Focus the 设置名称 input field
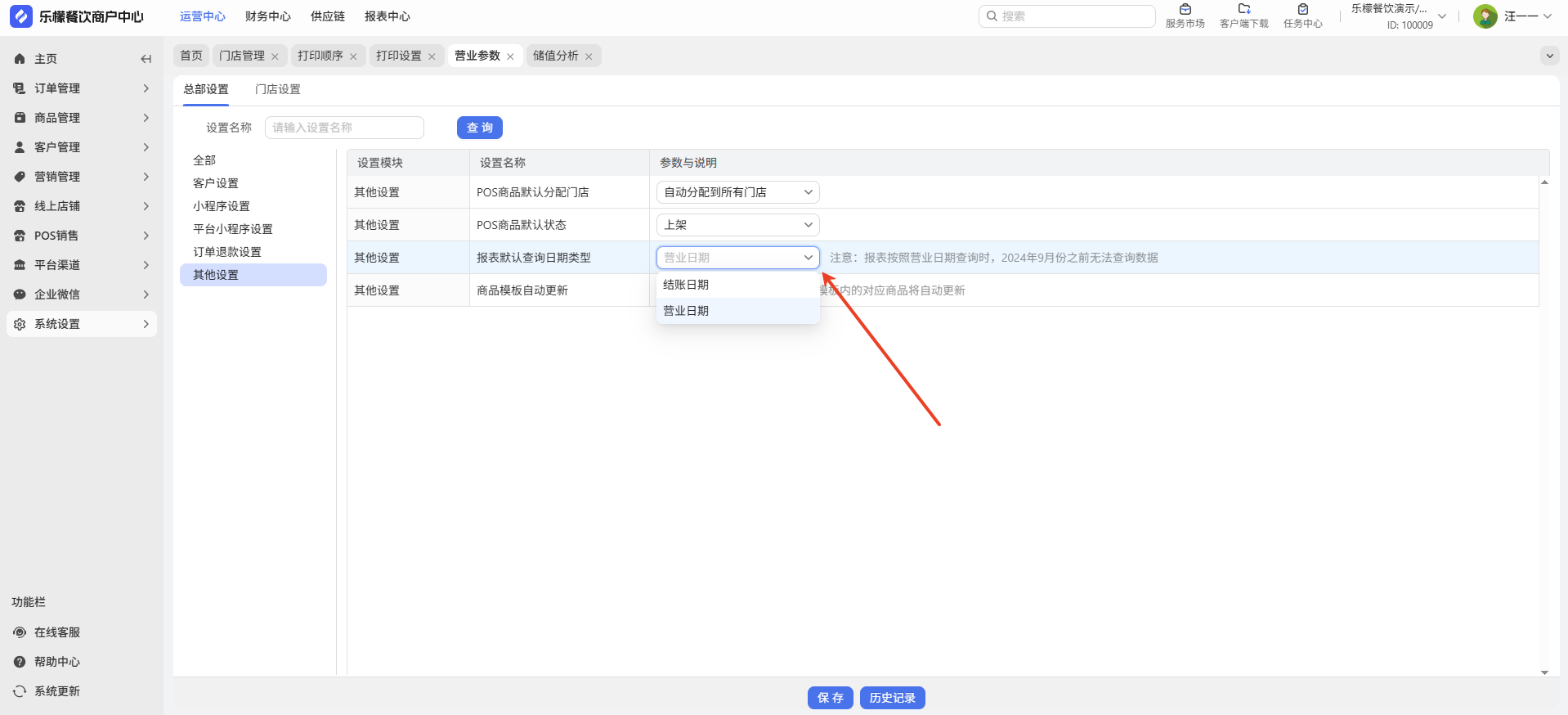1568x715 pixels. 344,128
